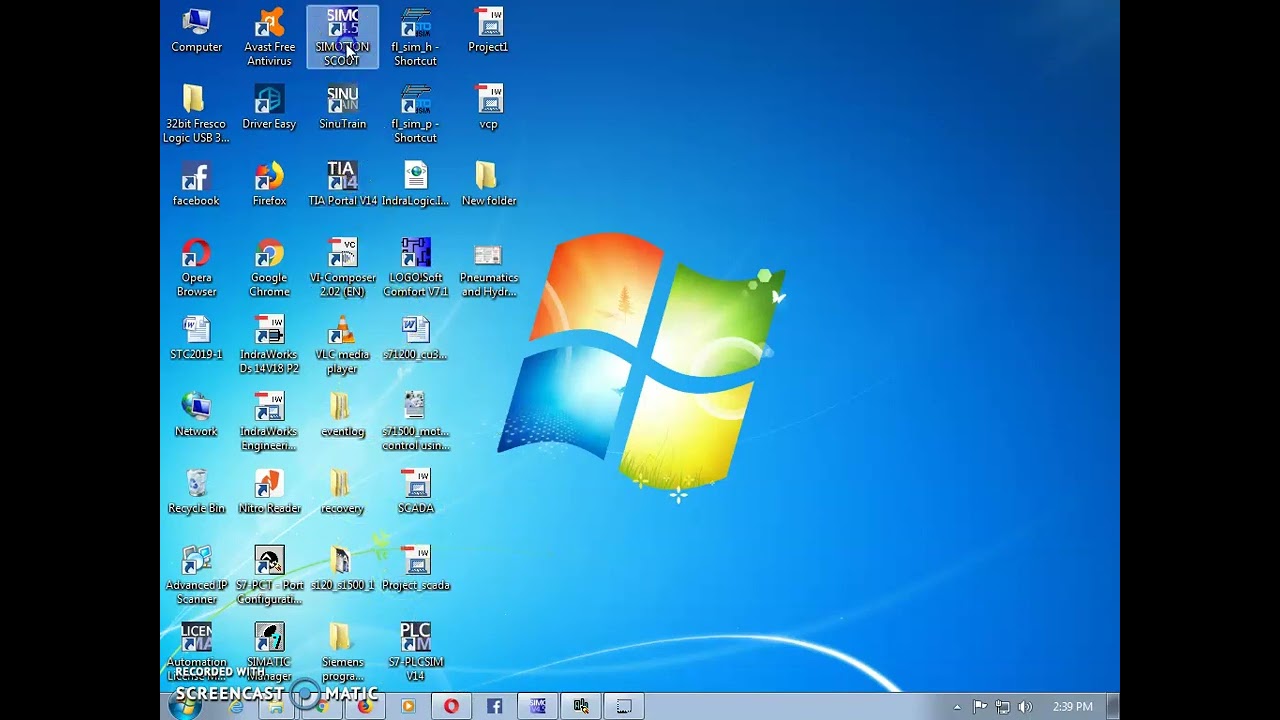
Task: Open the Network desktop icon
Action: [196, 416]
